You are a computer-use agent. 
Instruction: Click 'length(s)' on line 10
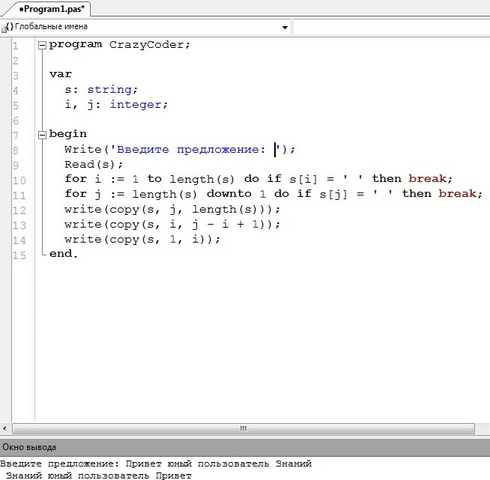[x=202, y=179]
